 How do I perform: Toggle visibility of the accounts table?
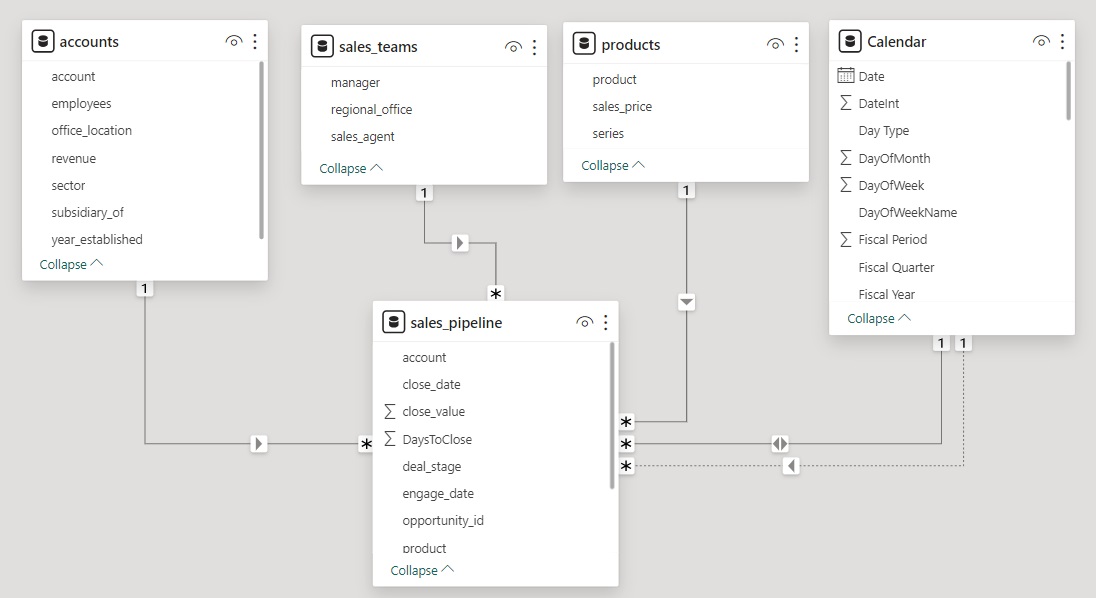[233, 41]
